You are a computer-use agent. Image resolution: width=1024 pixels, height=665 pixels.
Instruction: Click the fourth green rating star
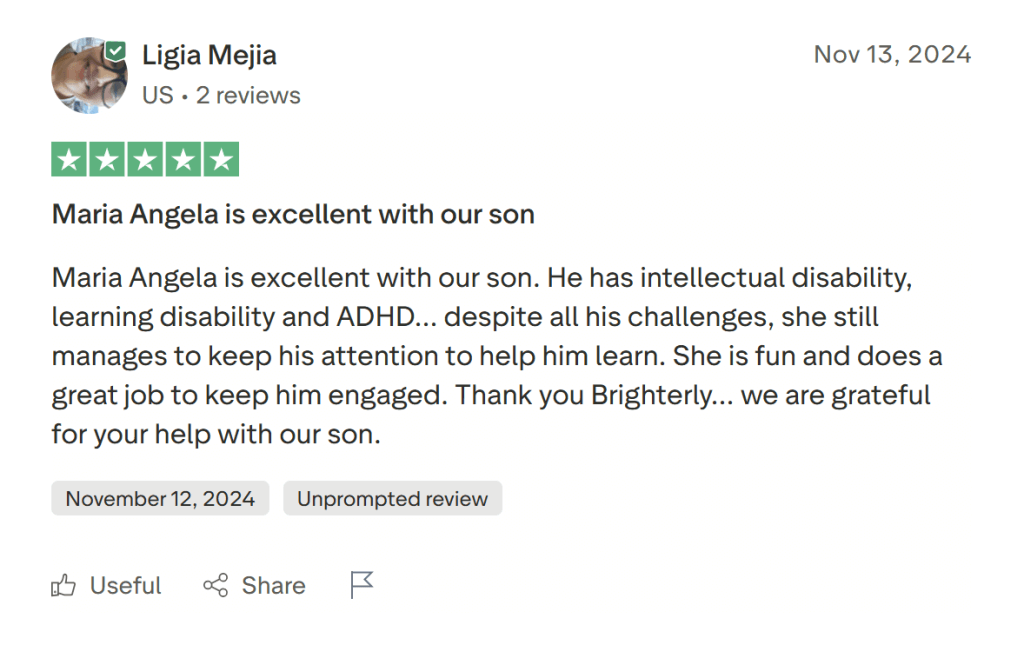pyautogui.click(x=183, y=159)
